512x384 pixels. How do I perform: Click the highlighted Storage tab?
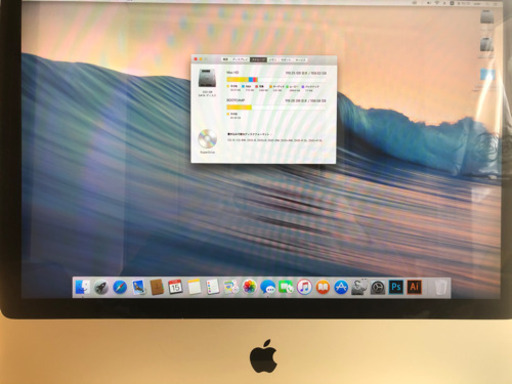pos(258,59)
